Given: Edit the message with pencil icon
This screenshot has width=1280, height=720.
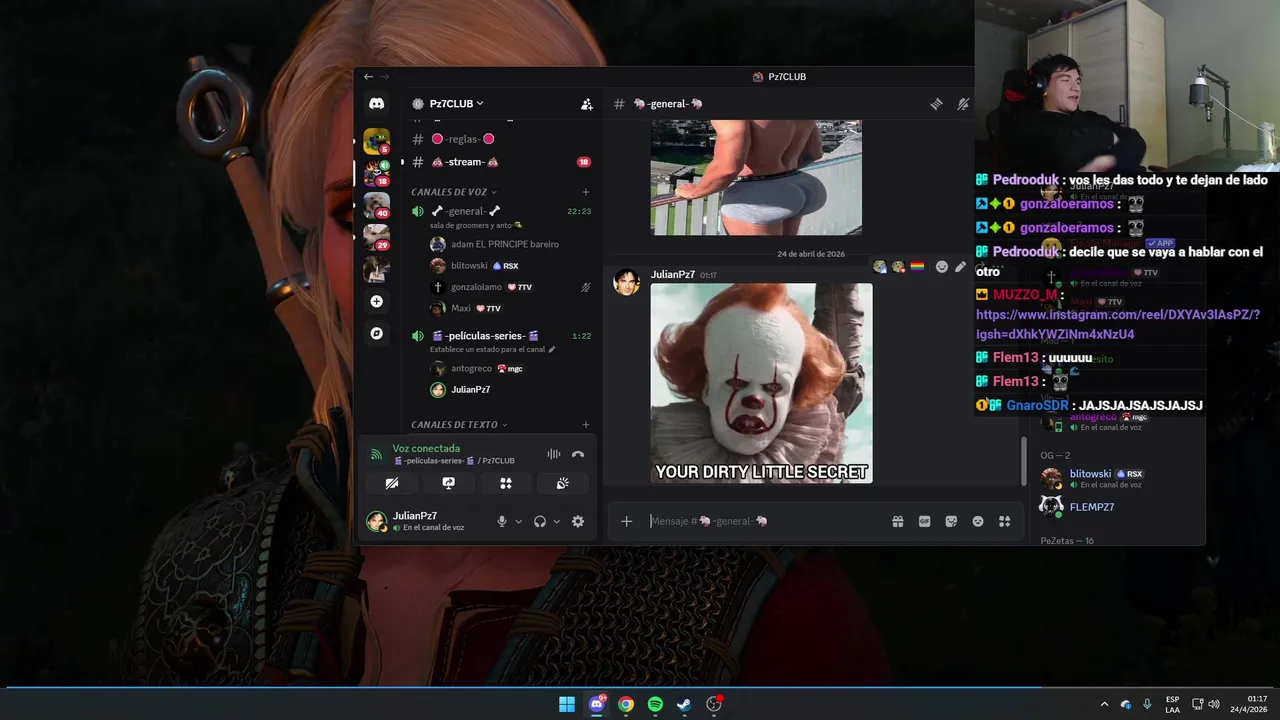Looking at the screenshot, I should click(x=961, y=267).
